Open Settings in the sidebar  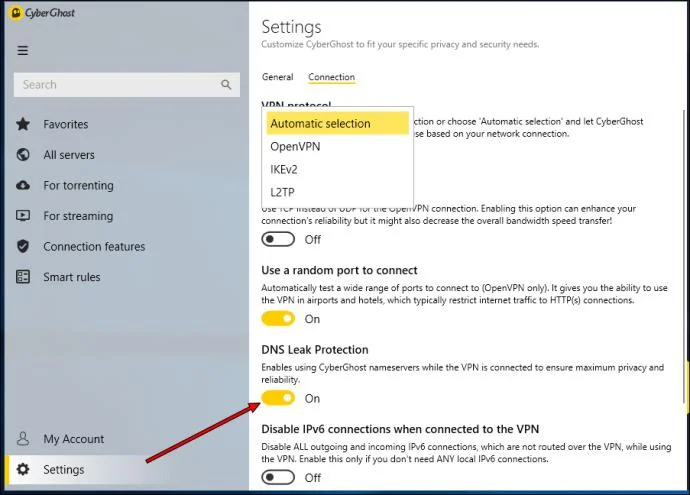point(127,469)
